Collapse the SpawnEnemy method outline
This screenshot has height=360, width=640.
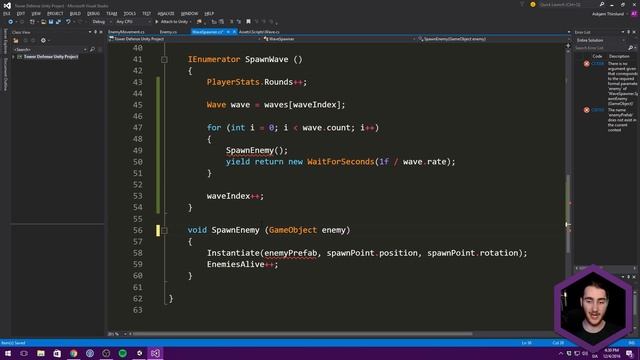(164, 231)
